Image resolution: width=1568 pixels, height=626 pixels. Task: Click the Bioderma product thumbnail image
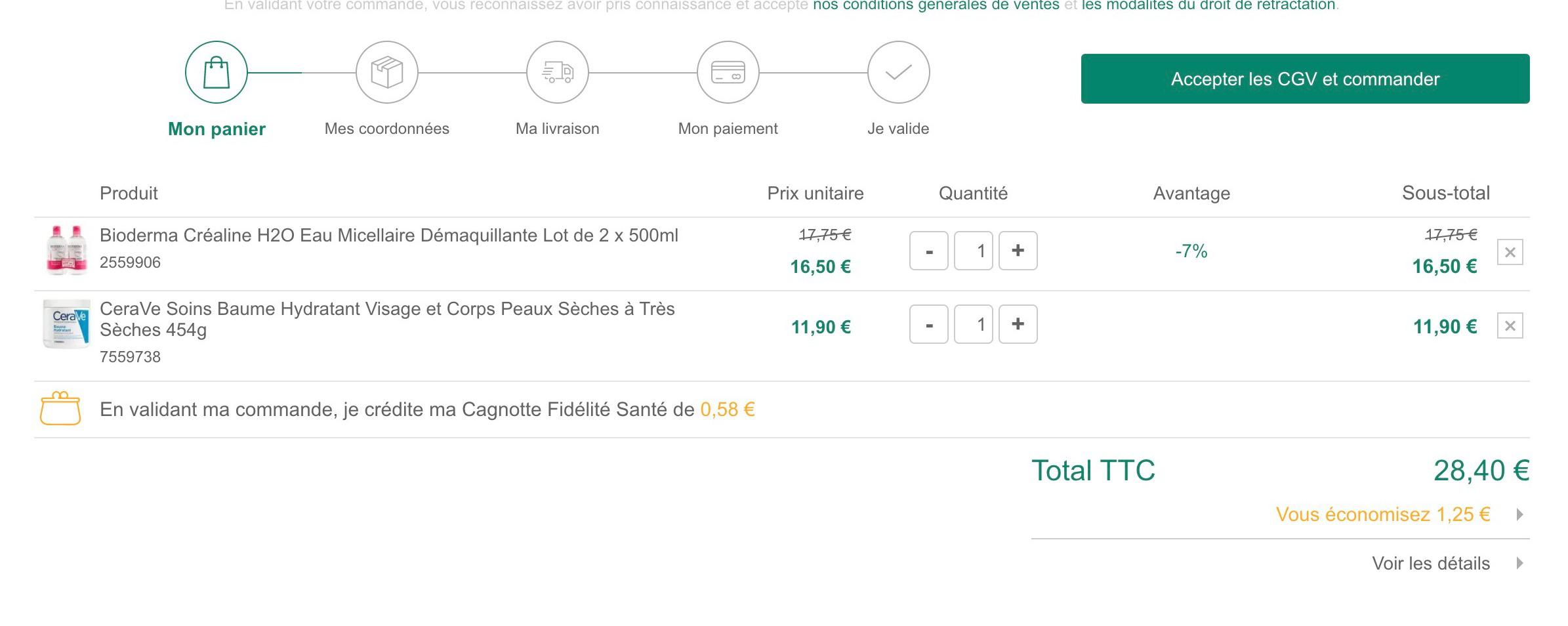click(67, 250)
